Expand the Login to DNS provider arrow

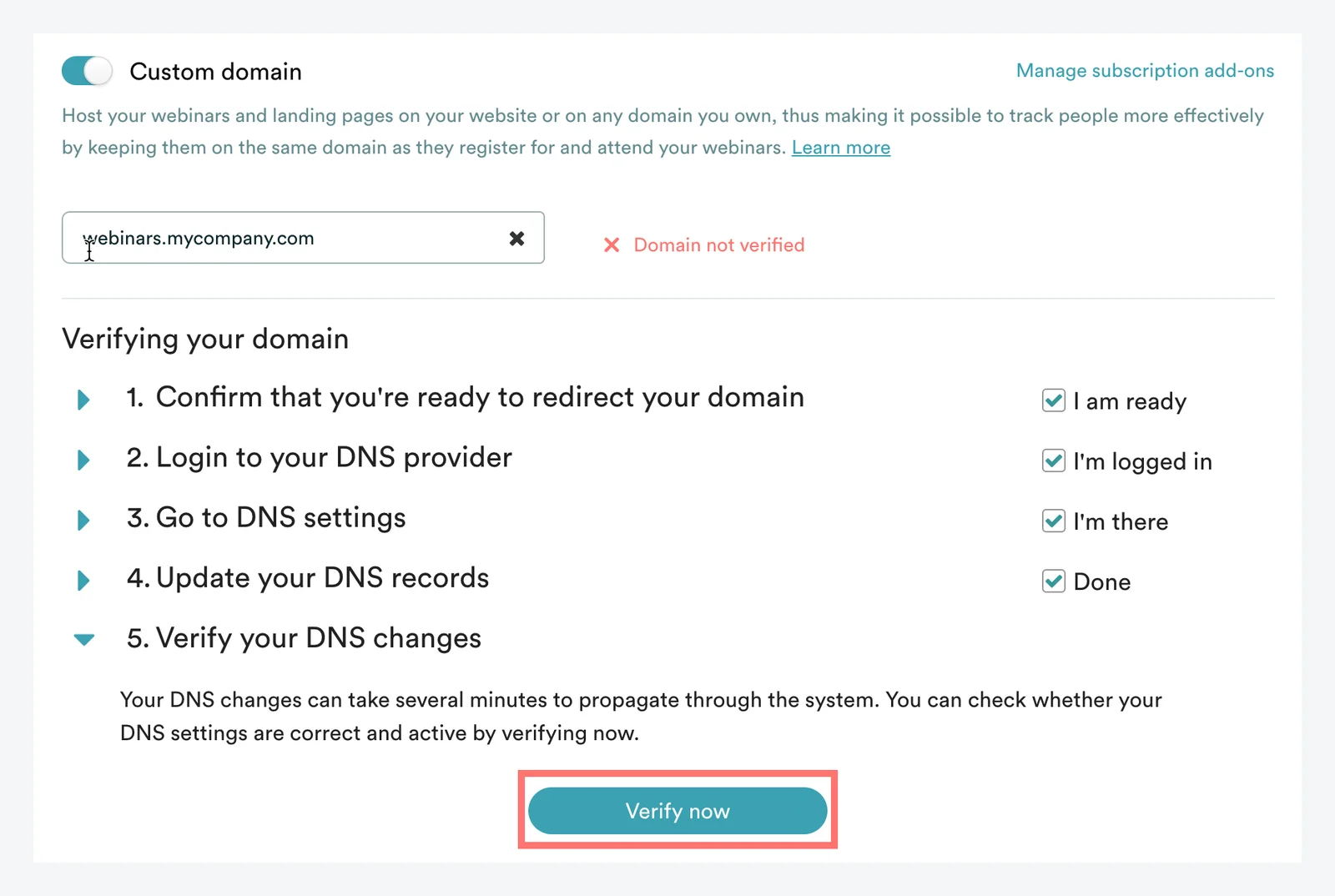pyautogui.click(x=83, y=460)
